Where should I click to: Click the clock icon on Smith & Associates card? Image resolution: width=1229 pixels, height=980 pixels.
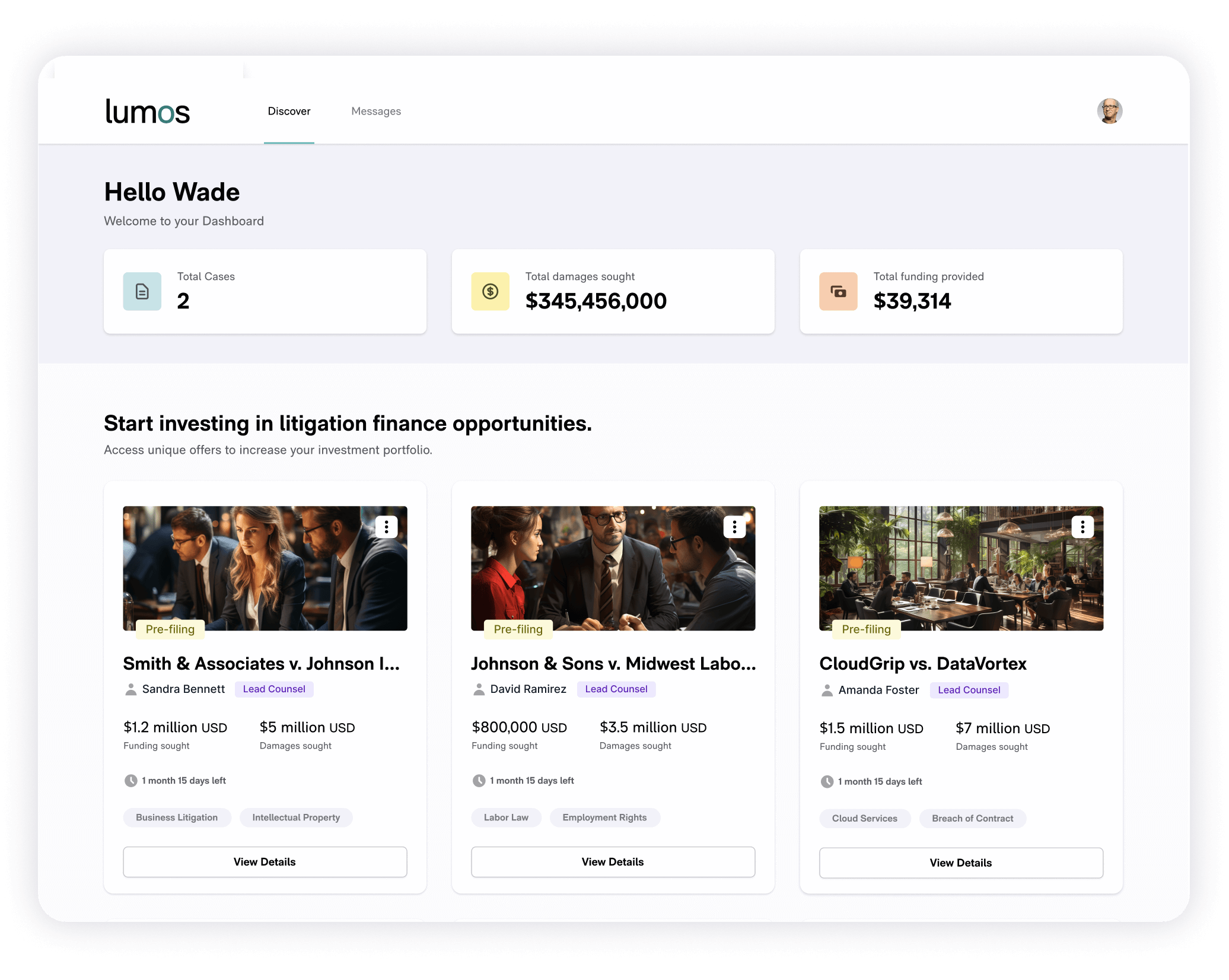pyautogui.click(x=131, y=780)
